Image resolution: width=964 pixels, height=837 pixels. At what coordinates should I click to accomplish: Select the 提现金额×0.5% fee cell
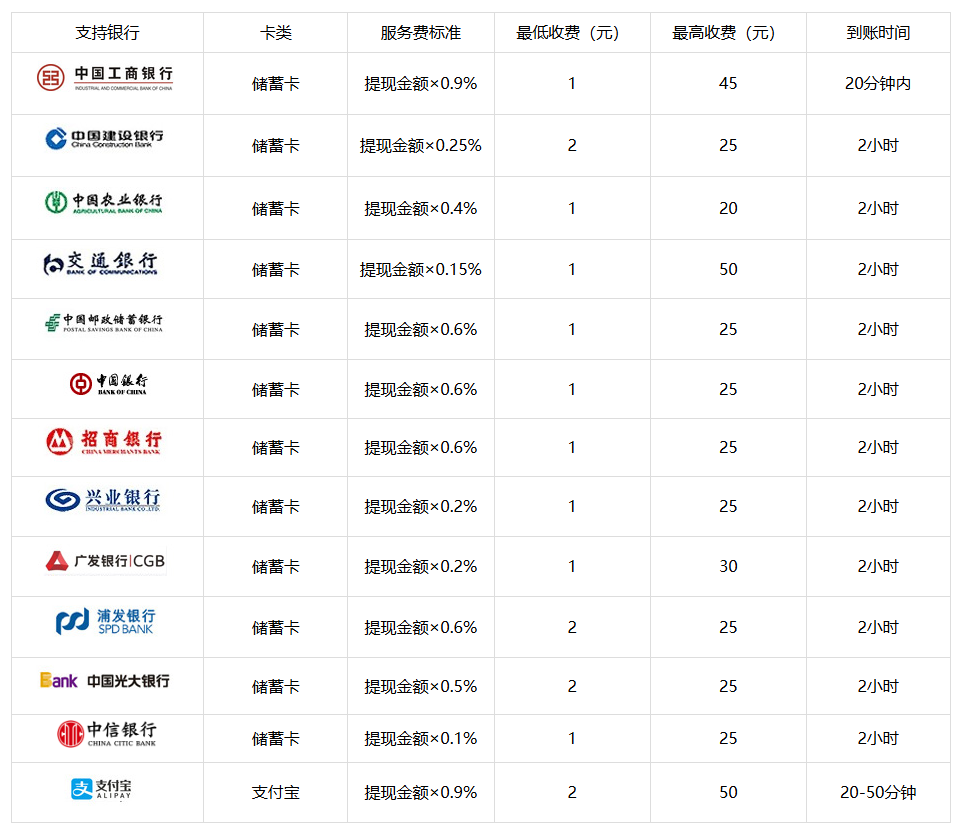point(421,686)
